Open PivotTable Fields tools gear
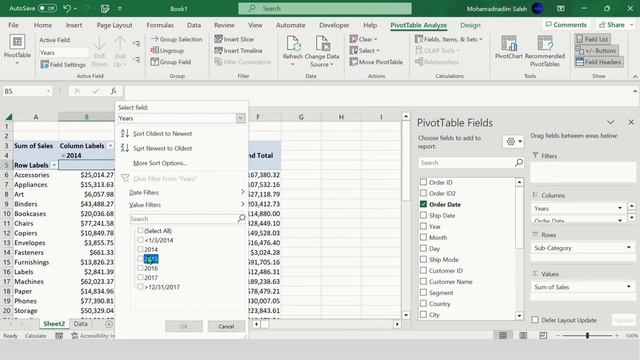The width and height of the screenshot is (640, 360). pos(513,142)
